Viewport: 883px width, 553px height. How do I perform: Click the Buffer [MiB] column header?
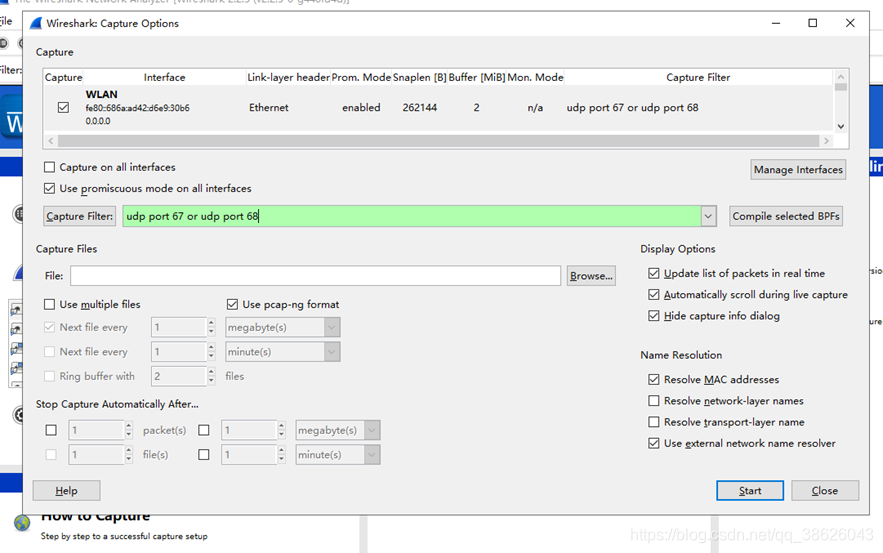click(x=477, y=77)
